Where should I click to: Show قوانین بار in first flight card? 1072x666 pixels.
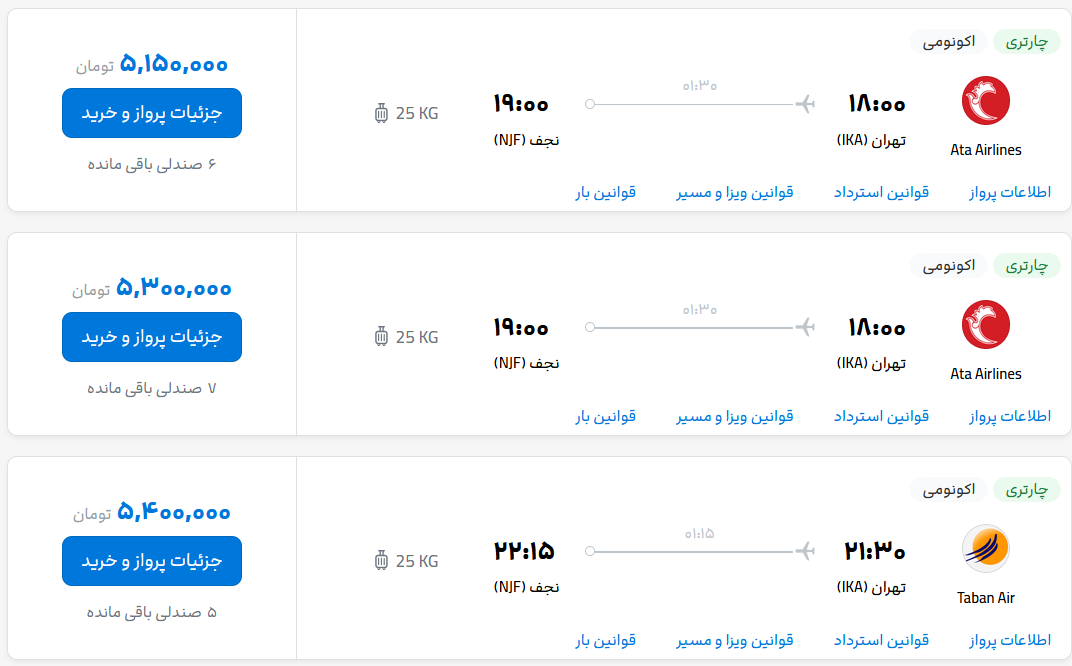(606, 192)
